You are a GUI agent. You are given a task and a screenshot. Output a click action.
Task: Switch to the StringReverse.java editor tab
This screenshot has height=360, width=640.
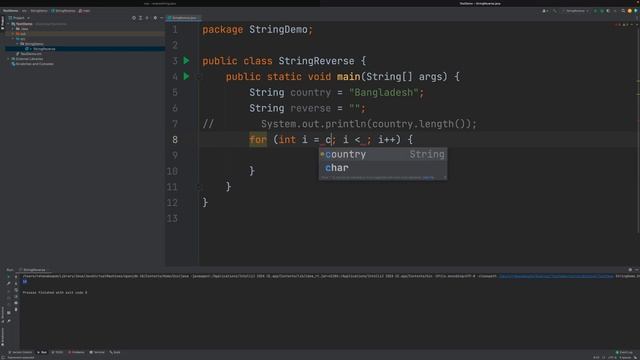pos(183,18)
